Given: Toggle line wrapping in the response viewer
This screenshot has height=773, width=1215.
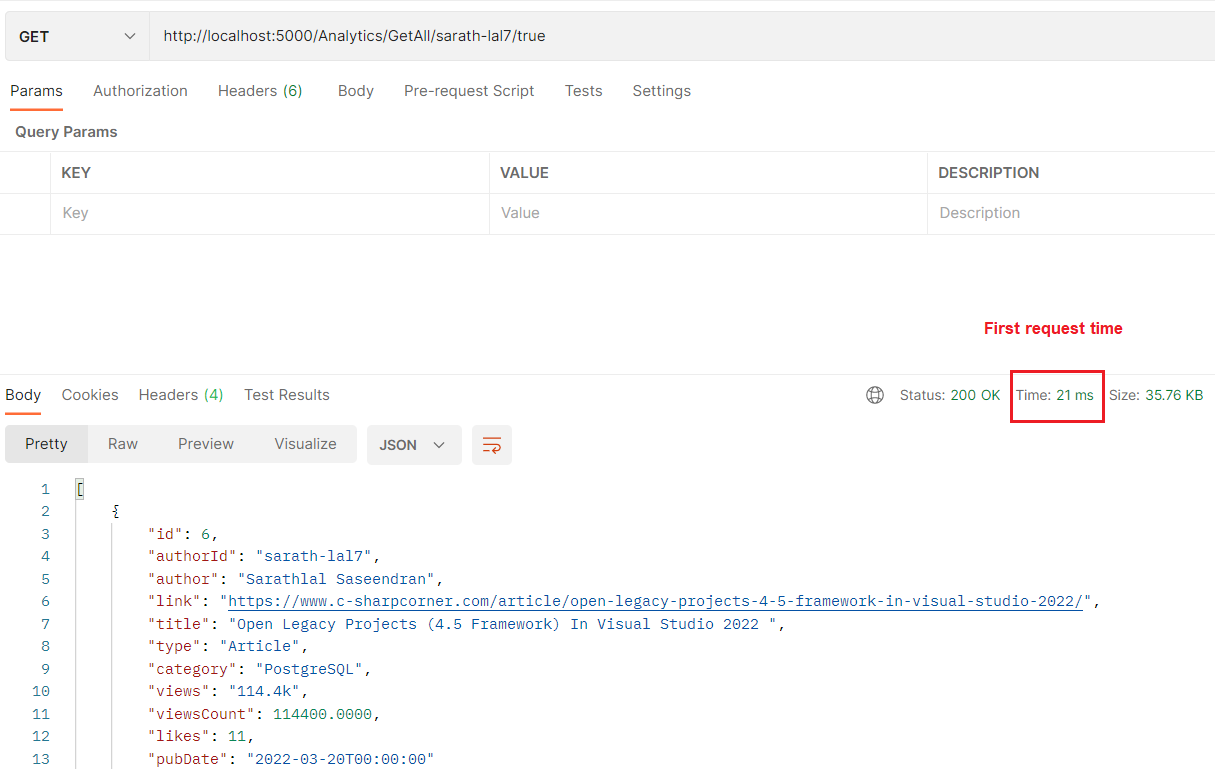Looking at the screenshot, I should (x=491, y=444).
